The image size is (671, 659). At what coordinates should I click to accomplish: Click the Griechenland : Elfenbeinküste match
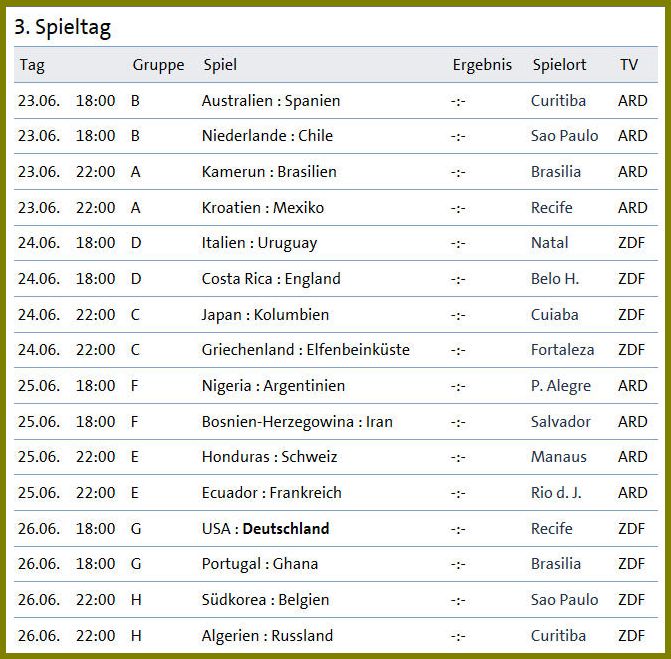click(x=306, y=350)
